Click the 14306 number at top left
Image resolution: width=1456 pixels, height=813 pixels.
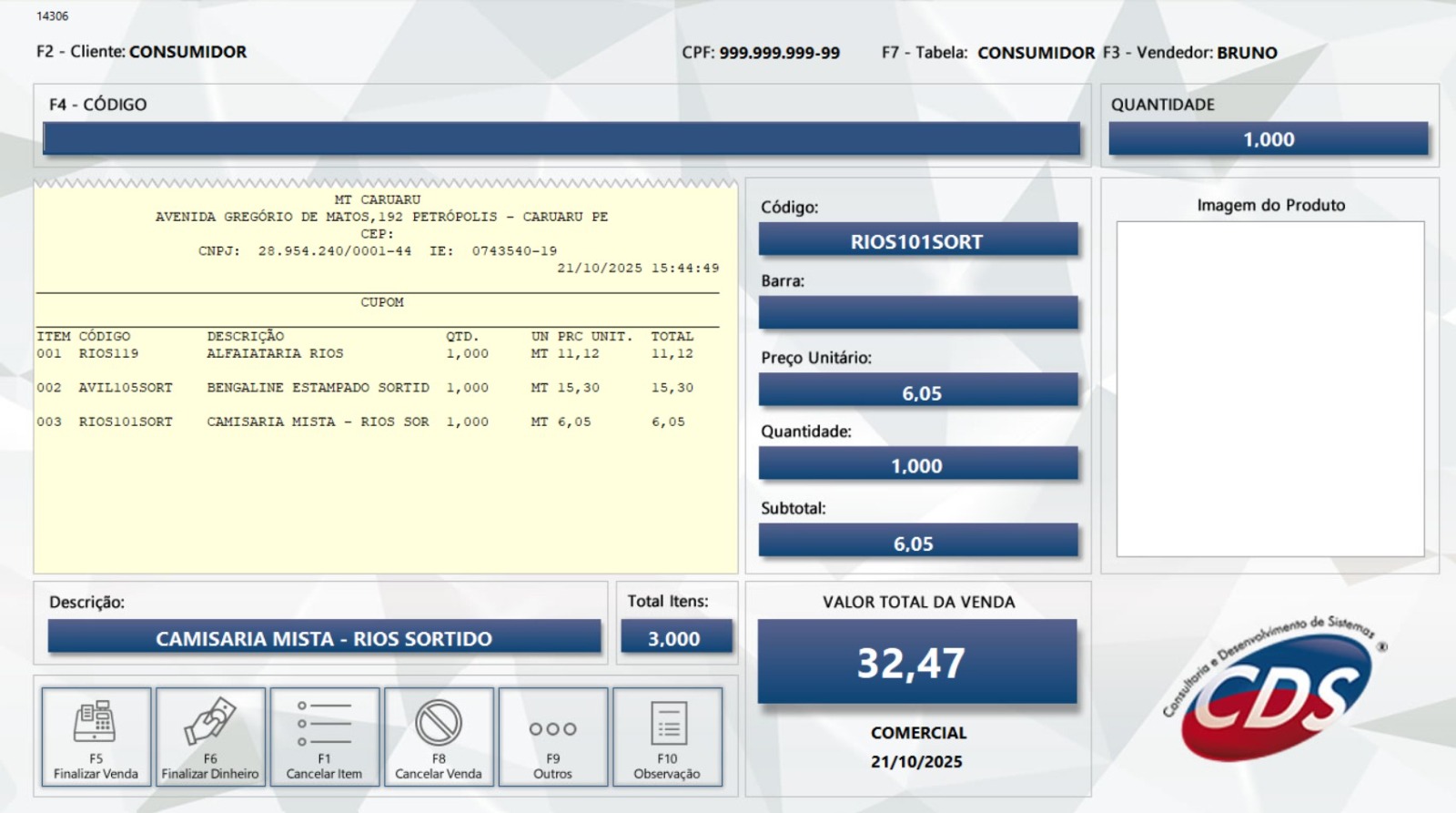[x=52, y=15]
